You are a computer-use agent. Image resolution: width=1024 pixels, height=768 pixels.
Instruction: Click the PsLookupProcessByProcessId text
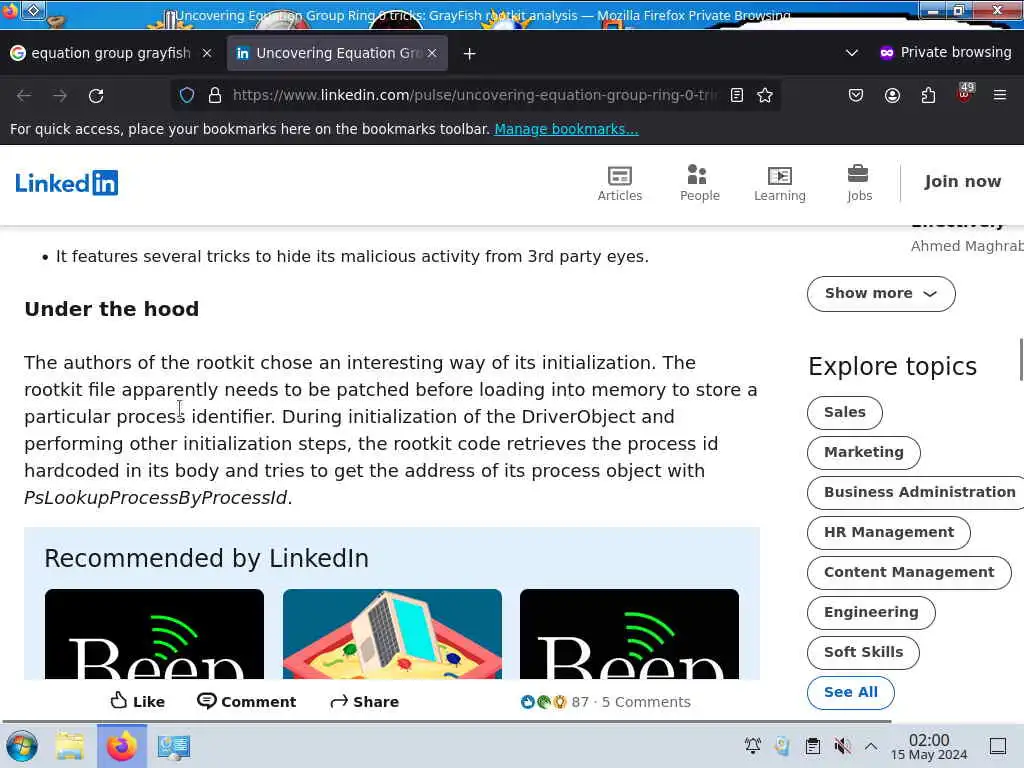coord(155,498)
